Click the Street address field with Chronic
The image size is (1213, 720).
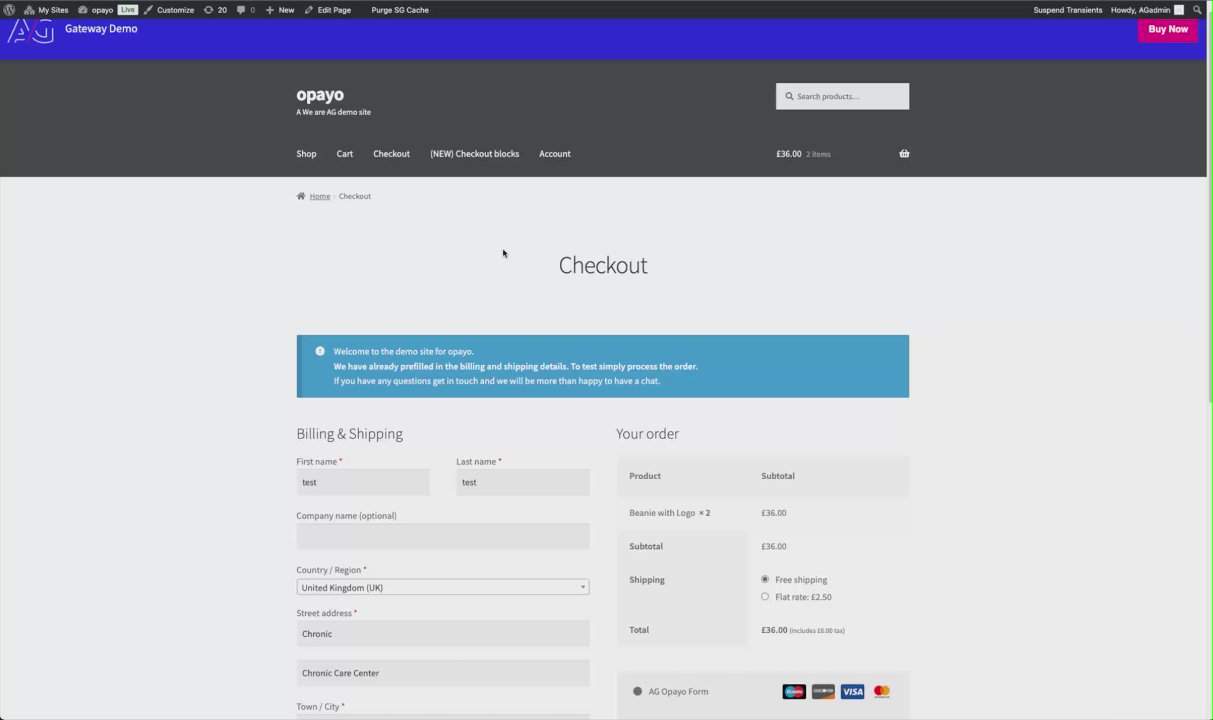pyautogui.click(x=443, y=634)
